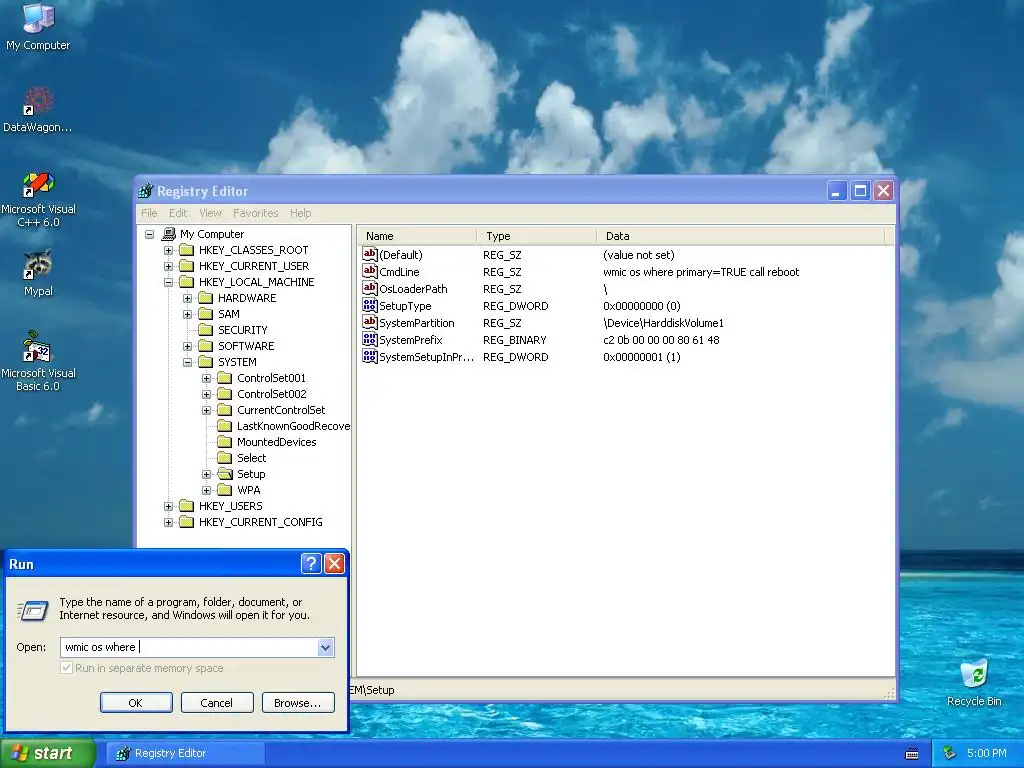Click the data '\Device\HarddiskVolume1'
Screen dimensions: 1024x768
pyautogui.click(x=663, y=323)
